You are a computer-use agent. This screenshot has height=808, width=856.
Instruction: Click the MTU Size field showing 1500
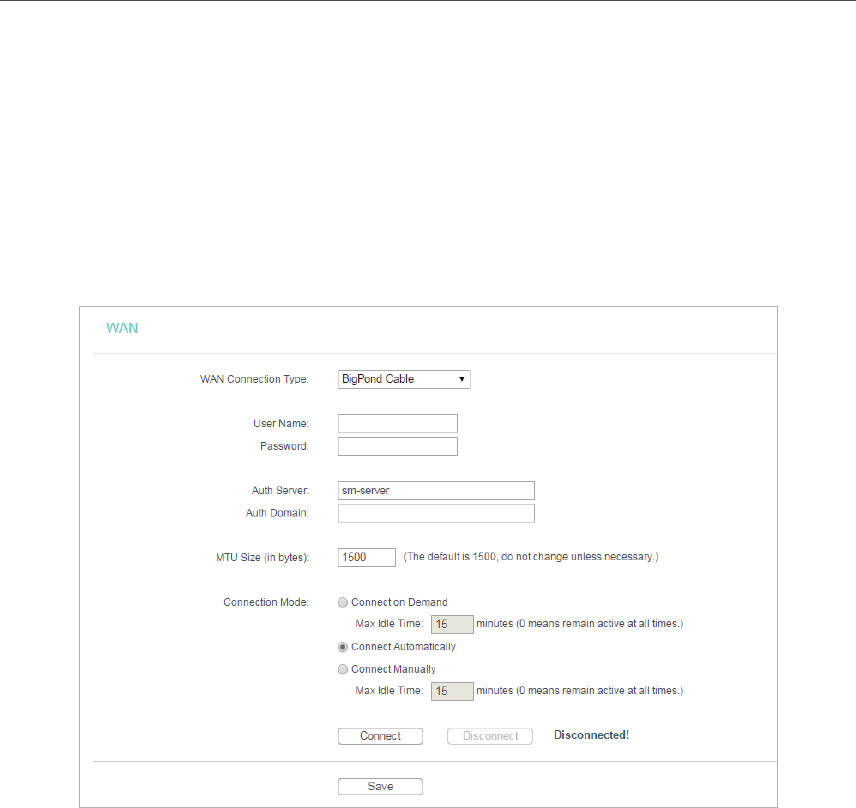366,557
